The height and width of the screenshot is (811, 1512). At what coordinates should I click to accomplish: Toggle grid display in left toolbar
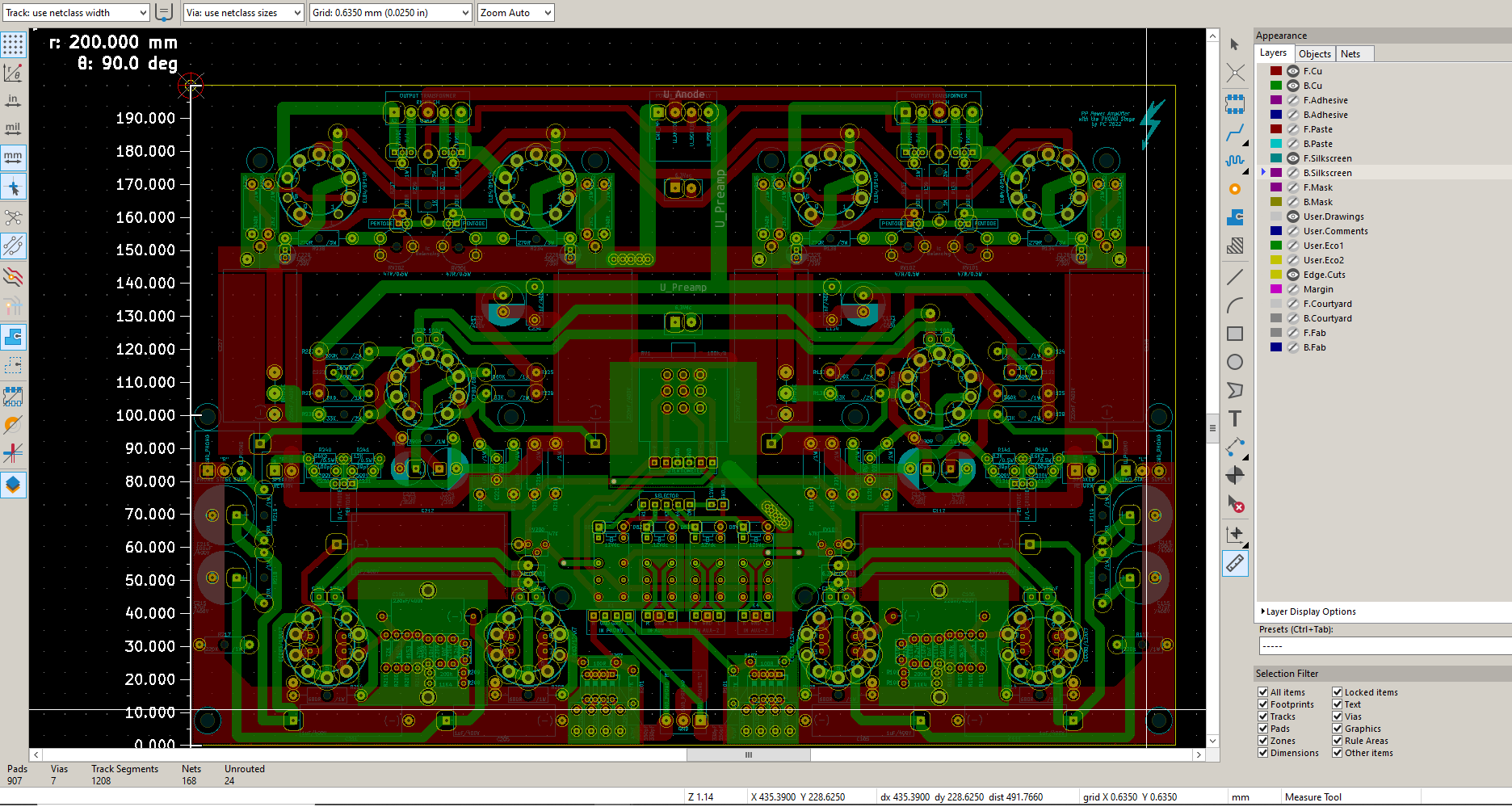14,44
